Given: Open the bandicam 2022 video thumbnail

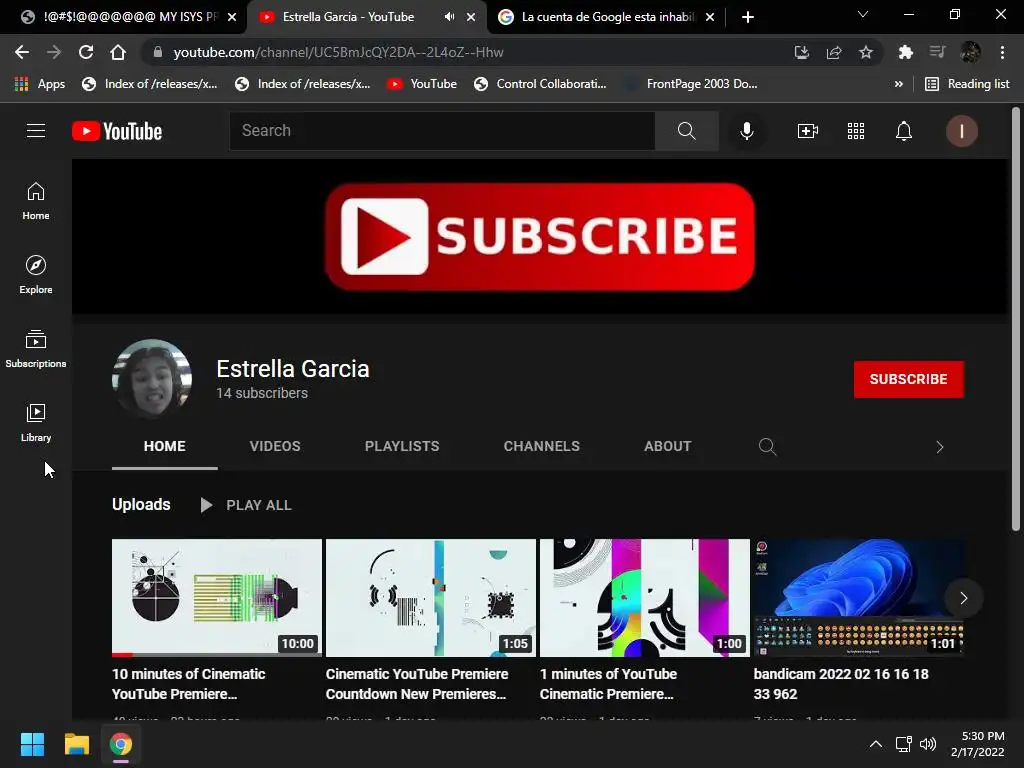Looking at the screenshot, I should click(x=859, y=598).
